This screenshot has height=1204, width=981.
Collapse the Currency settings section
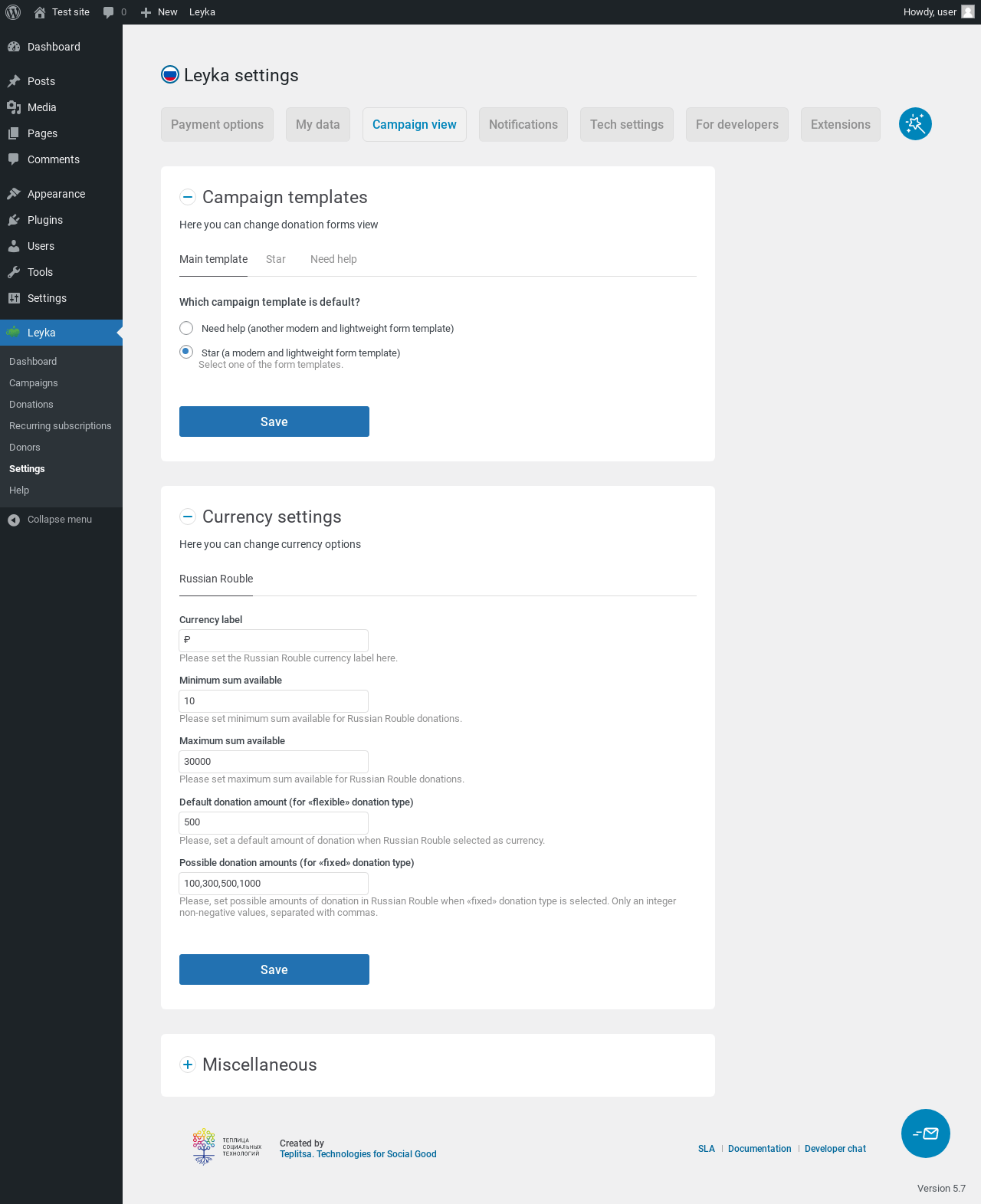(188, 517)
